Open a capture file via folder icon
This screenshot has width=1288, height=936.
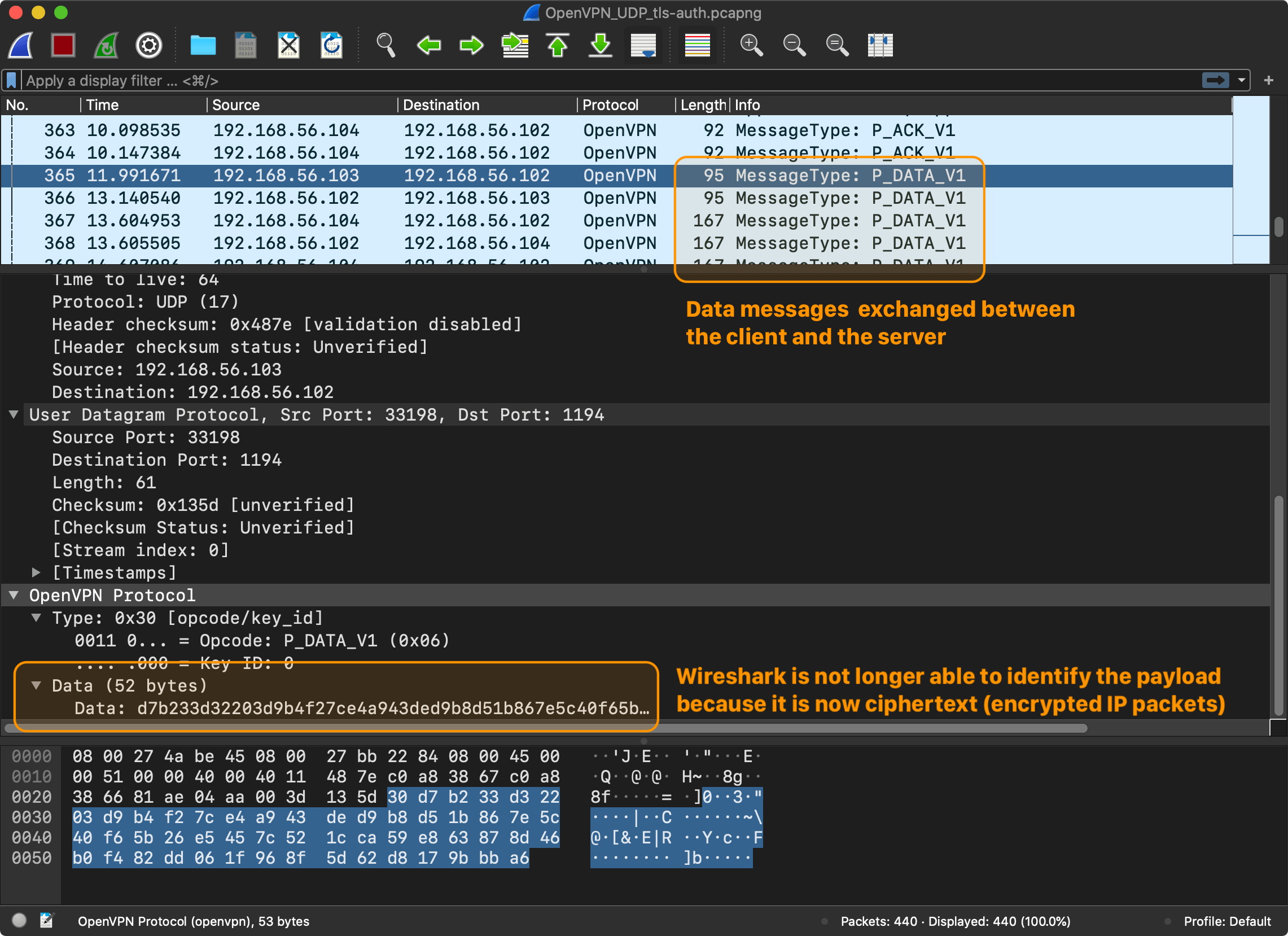[203, 45]
